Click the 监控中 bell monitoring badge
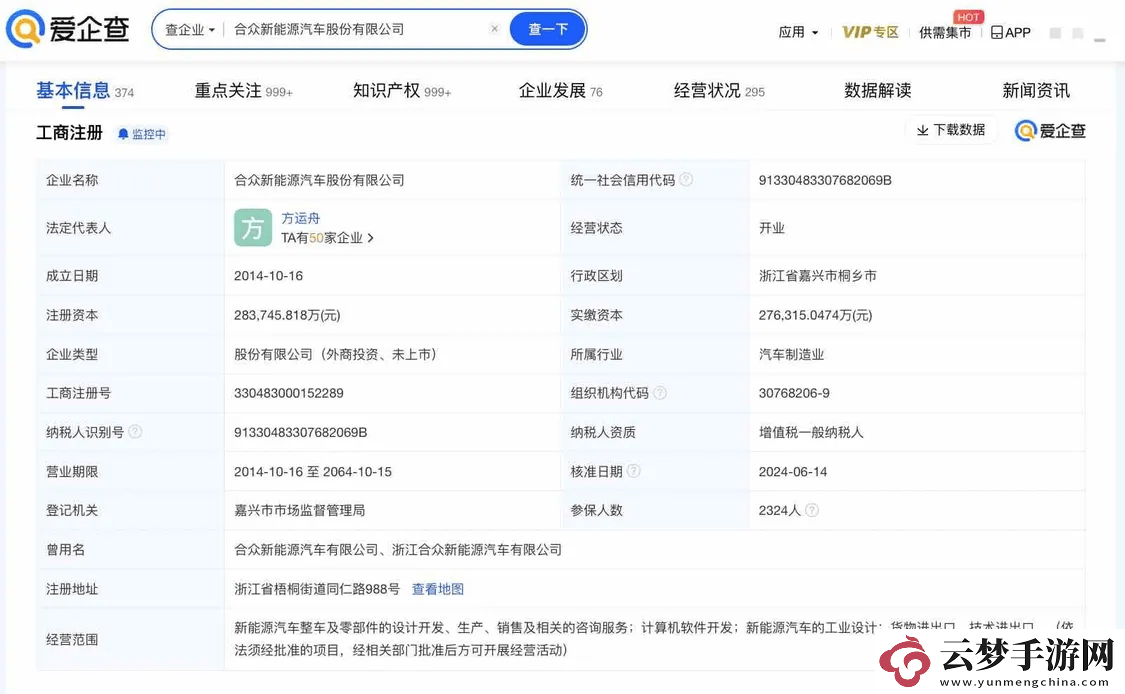The image size is (1125, 694). (x=142, y=134)
